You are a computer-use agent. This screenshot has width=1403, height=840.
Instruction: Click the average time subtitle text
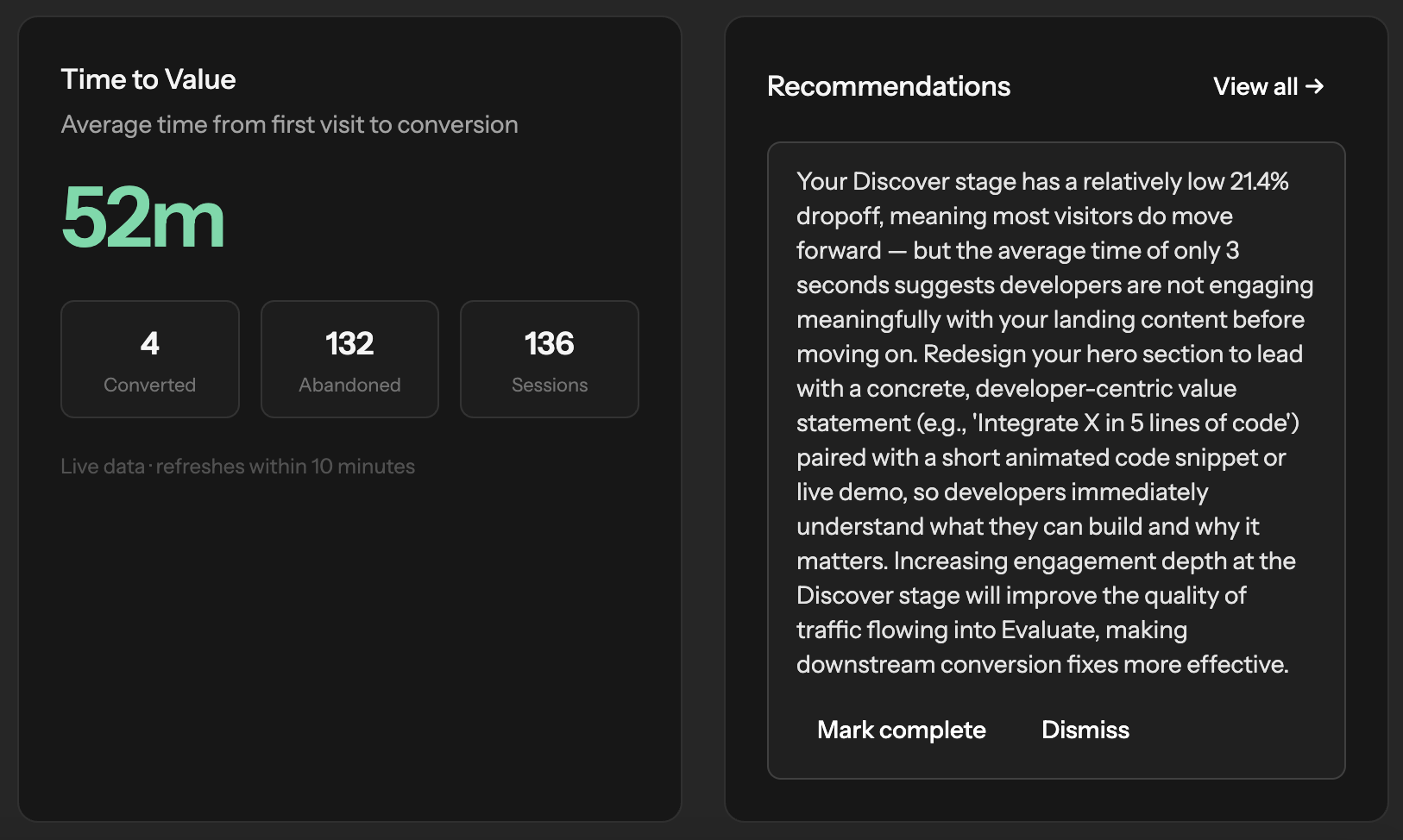(288, 124)
